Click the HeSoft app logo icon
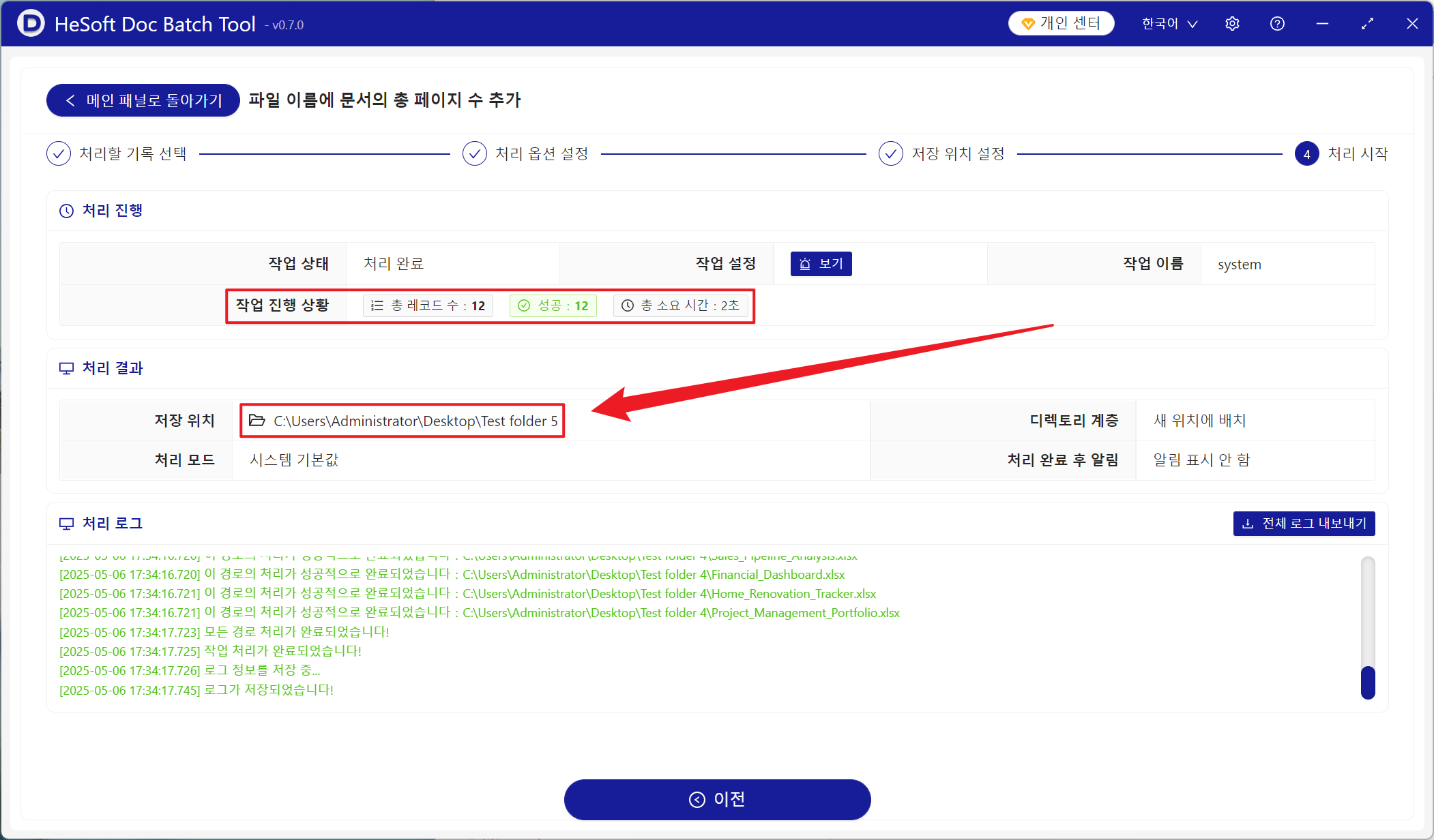 [31, 24]
